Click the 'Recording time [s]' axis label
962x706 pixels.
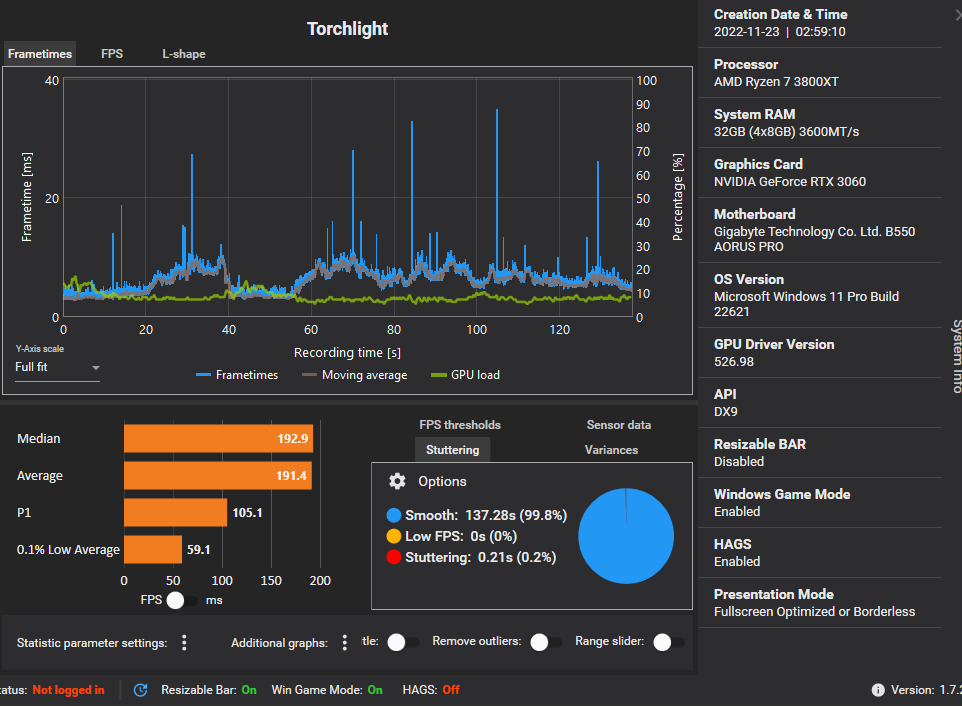pos(347,353)
